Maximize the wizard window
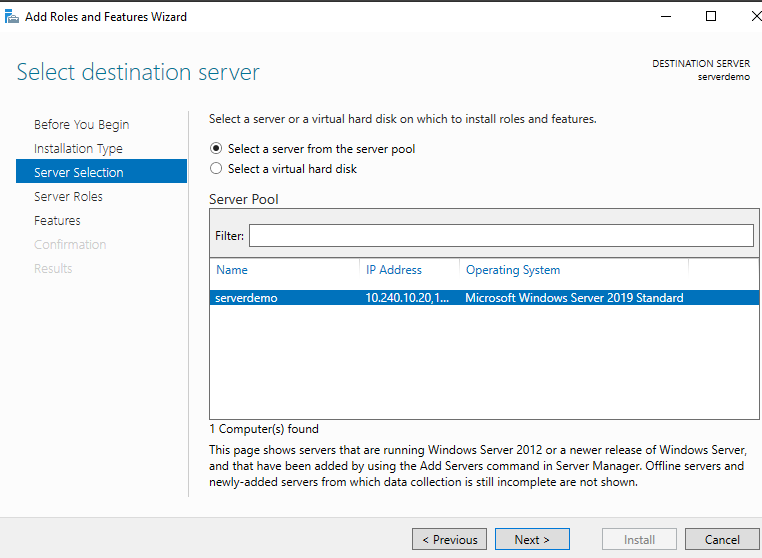 (711, 16)
